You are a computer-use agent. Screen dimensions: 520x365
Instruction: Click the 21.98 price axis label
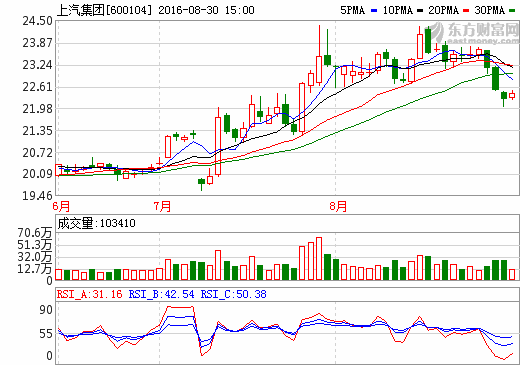(37, 109)
